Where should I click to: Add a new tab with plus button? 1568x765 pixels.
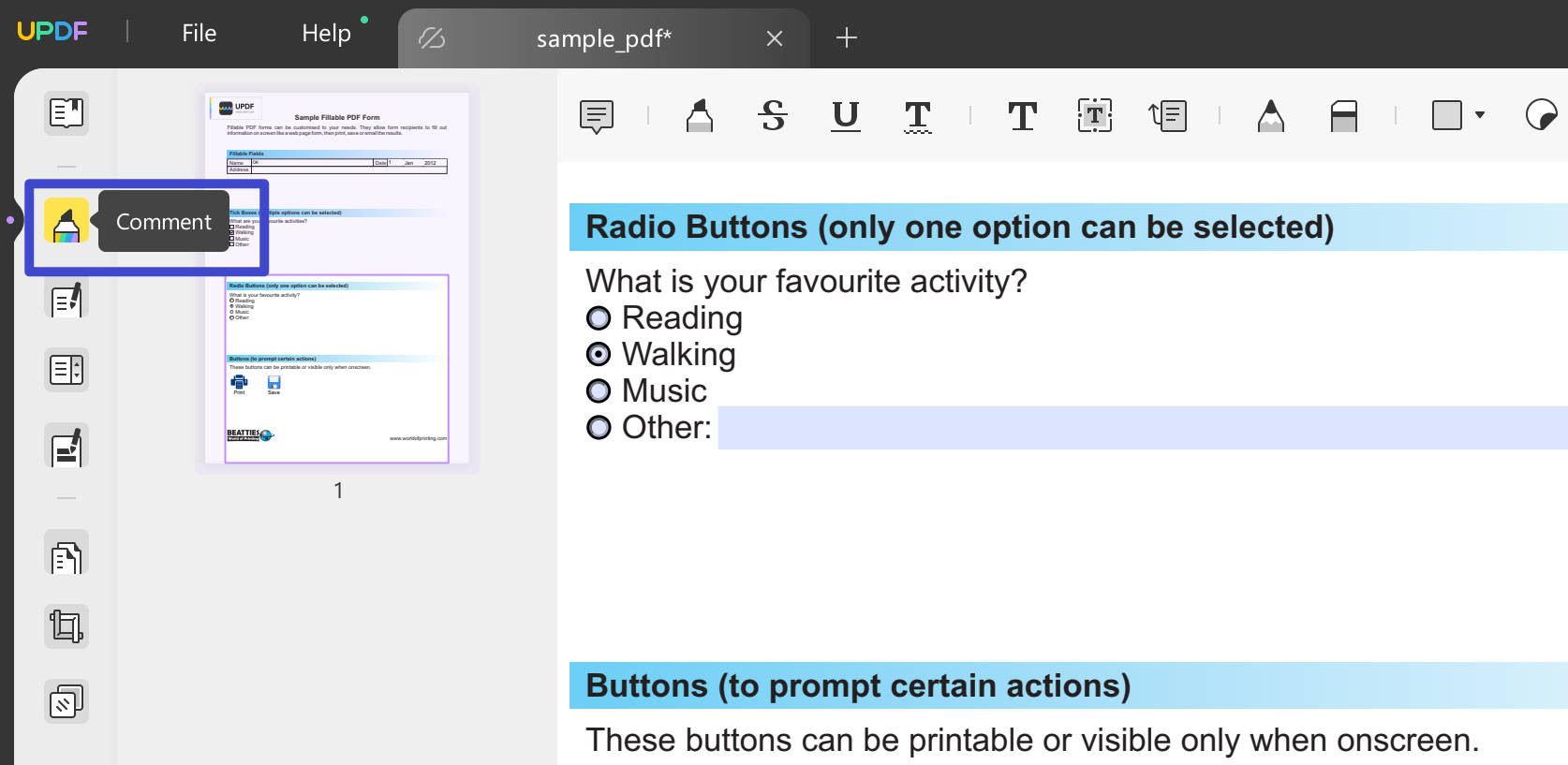coord(847,37)
